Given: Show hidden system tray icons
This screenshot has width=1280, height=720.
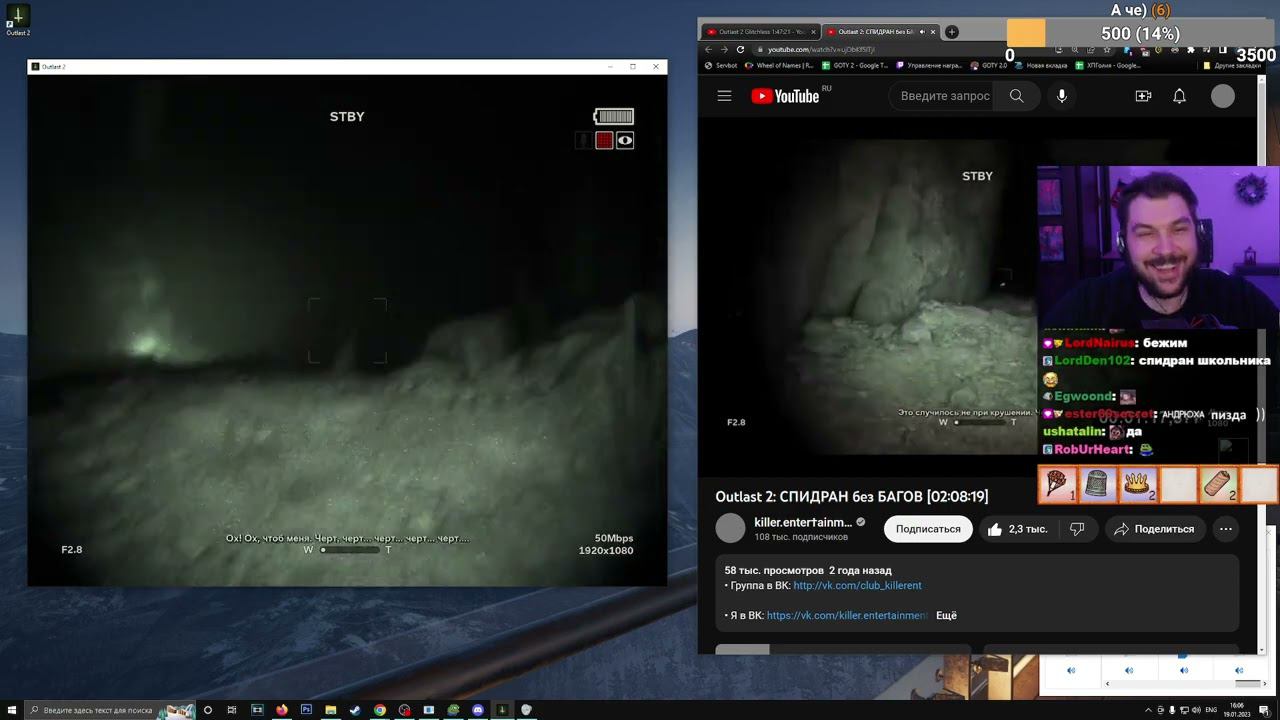Looking at the screenshot, I should tap(1148, 710).
